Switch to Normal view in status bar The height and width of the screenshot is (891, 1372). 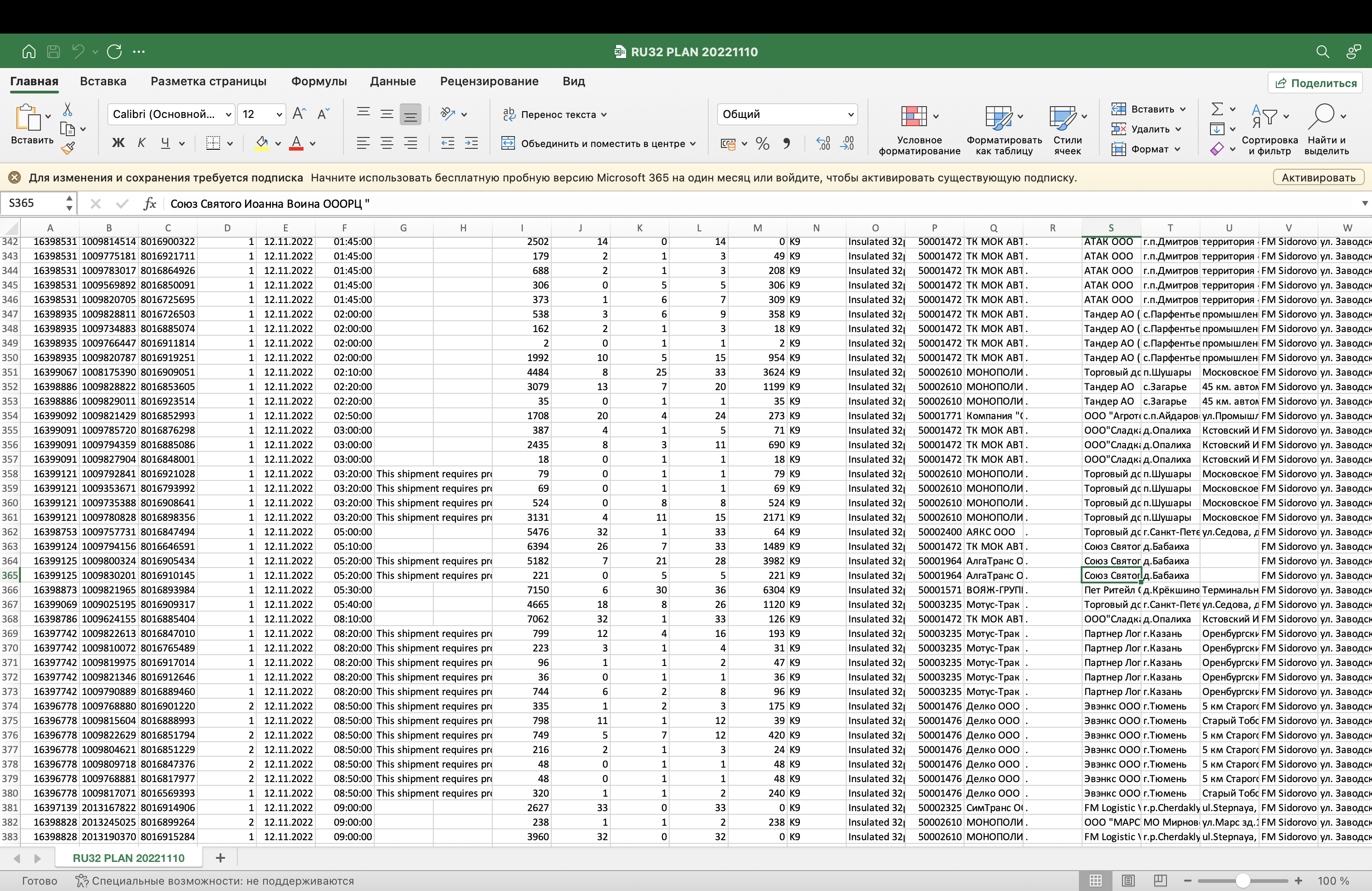click(x=1096, y=881)
